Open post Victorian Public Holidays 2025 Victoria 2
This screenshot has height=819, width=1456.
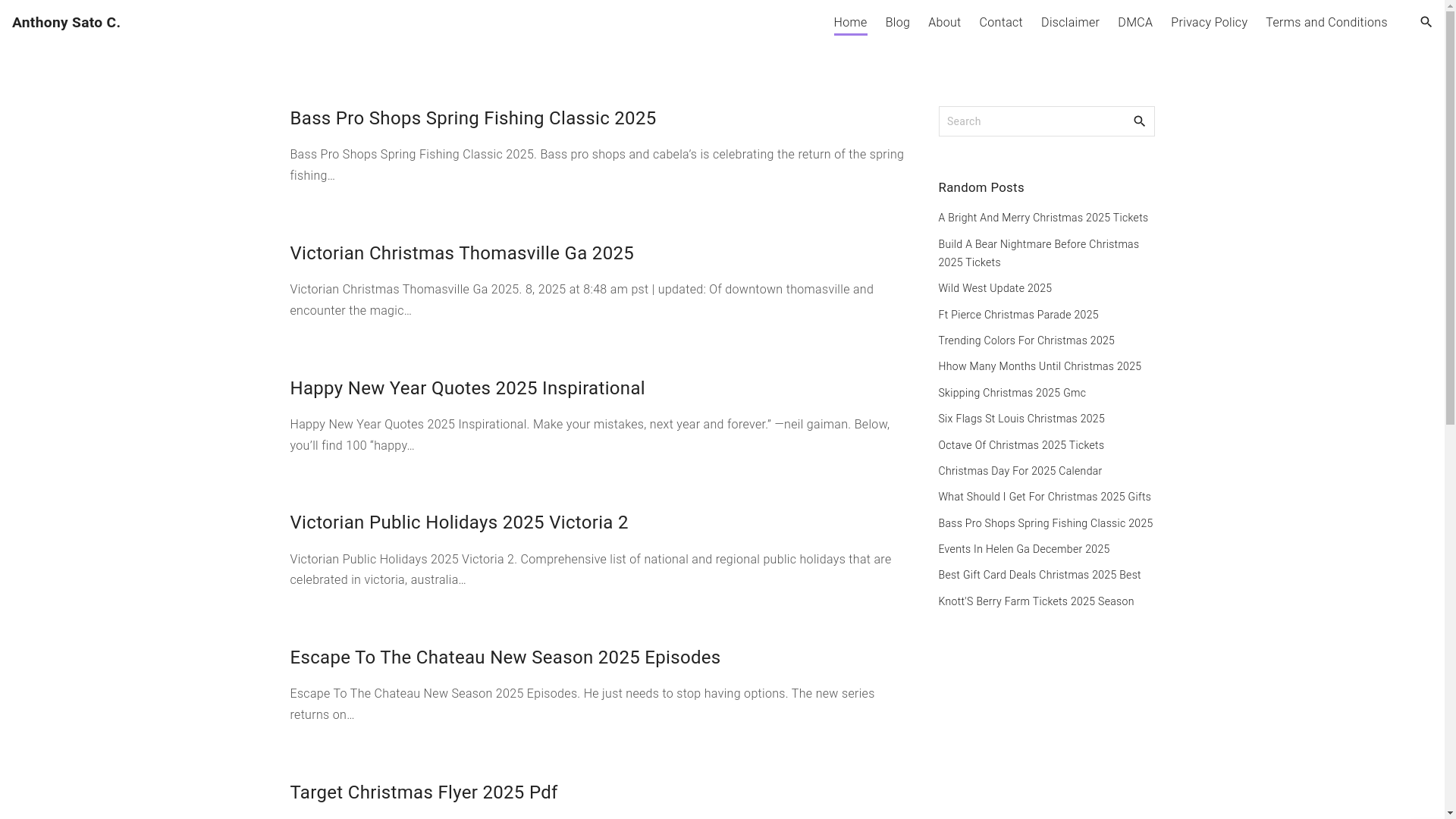[x=459, y=522]
